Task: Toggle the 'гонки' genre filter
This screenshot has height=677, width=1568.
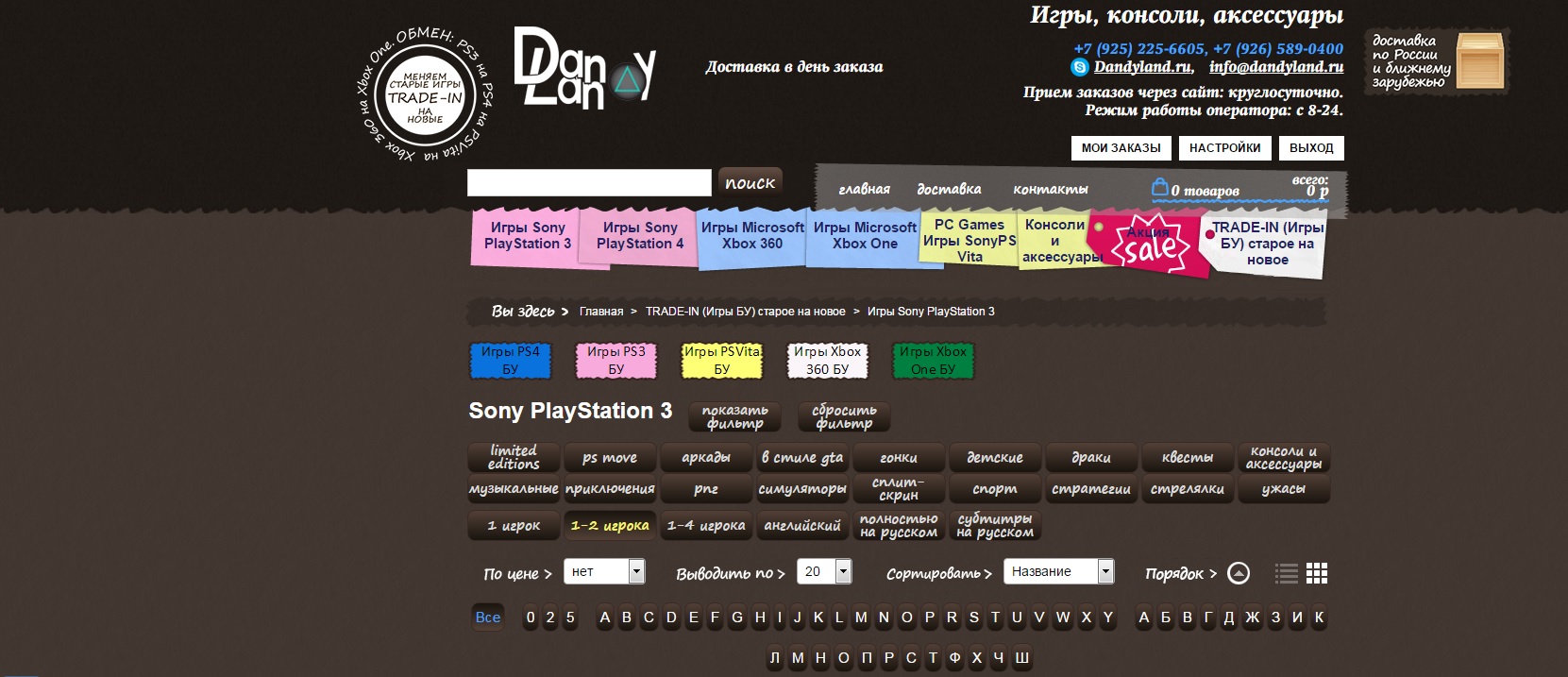Action: pos(899,458)
